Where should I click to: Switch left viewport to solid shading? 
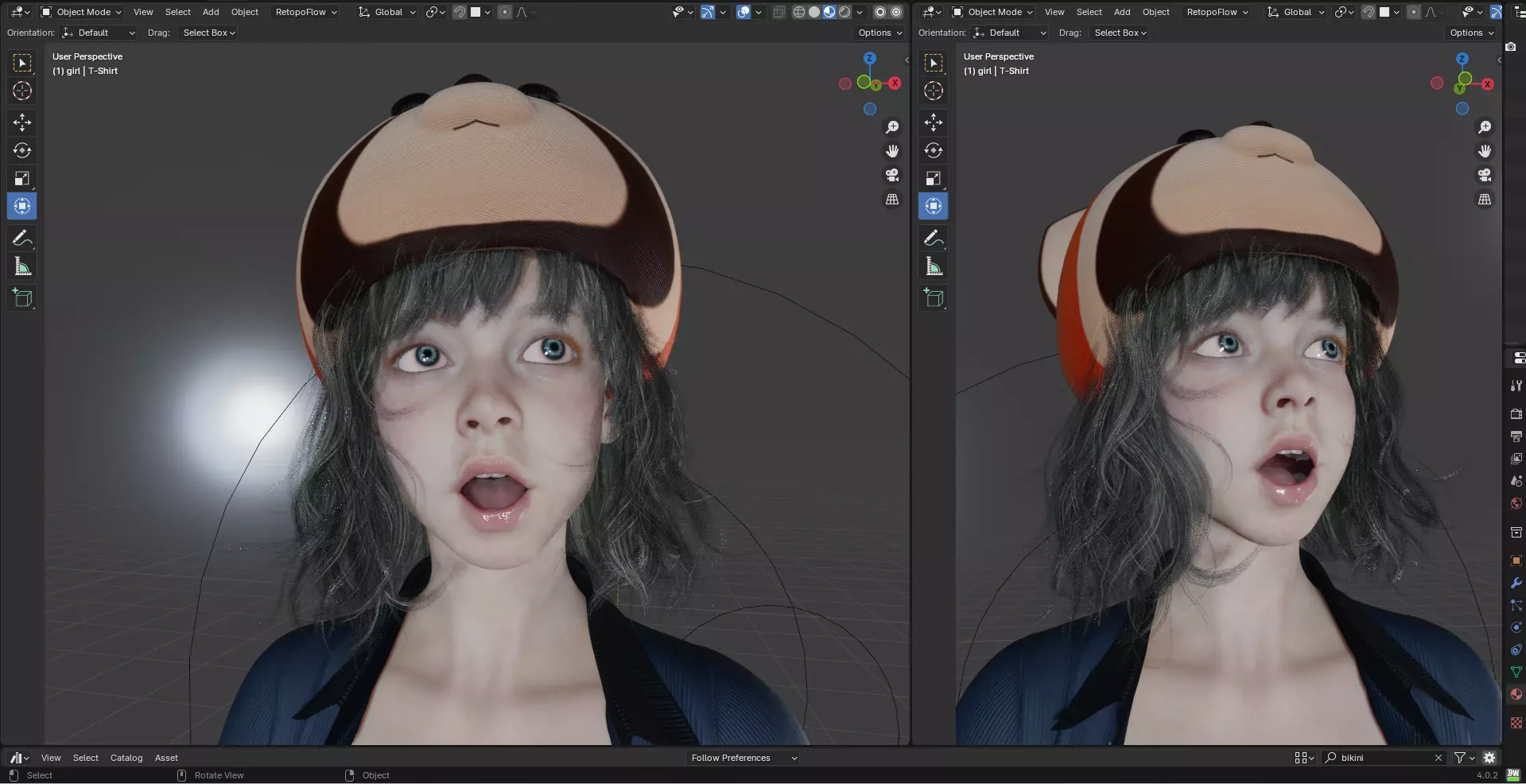click(814, 12)
